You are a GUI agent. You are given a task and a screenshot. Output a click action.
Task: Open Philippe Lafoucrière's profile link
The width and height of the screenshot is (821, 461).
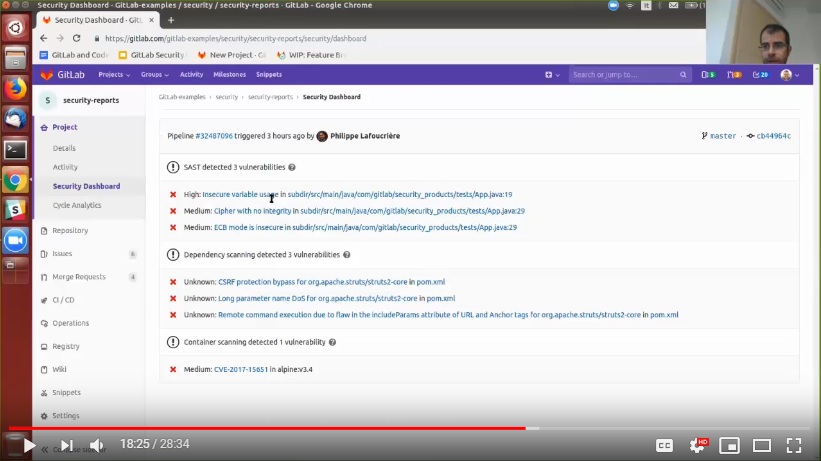365,136
